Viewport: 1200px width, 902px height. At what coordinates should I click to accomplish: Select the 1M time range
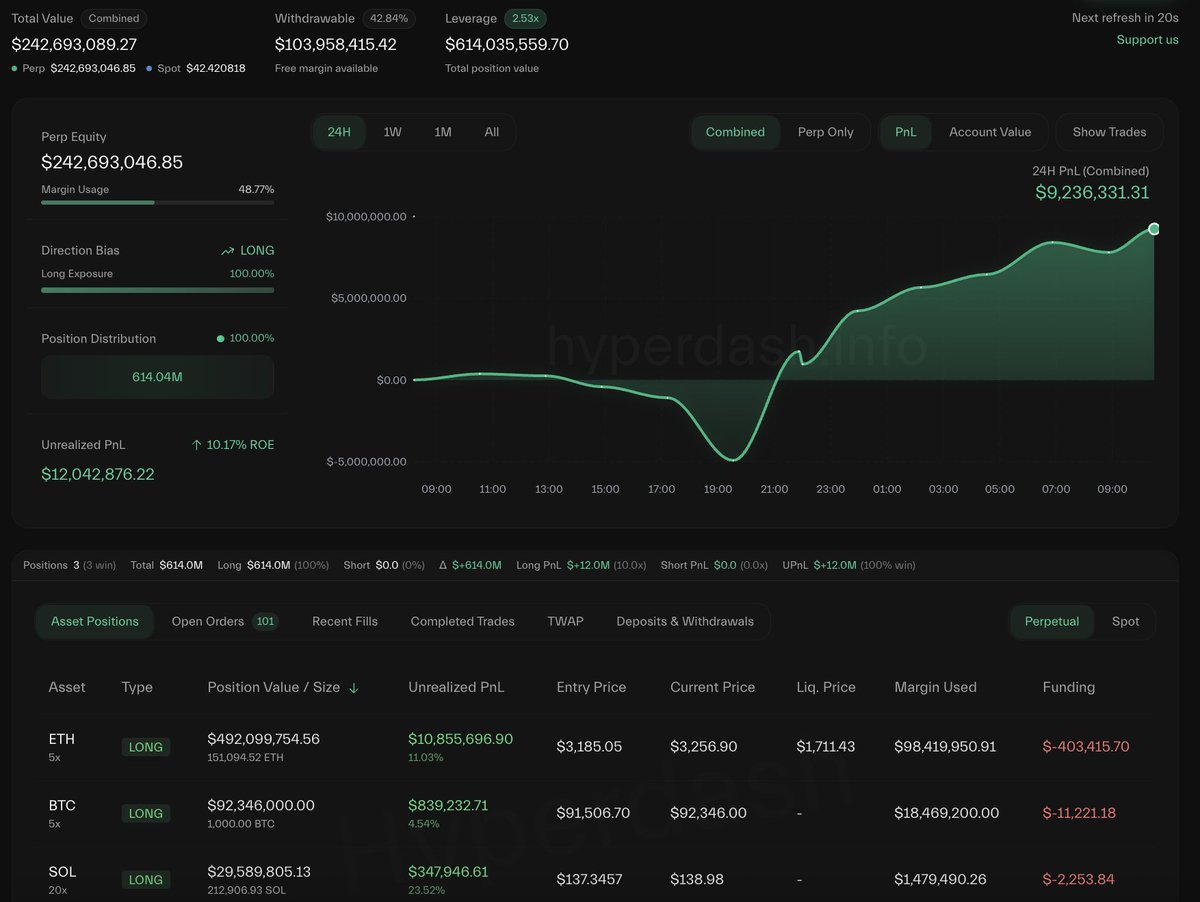click(442, 132)
